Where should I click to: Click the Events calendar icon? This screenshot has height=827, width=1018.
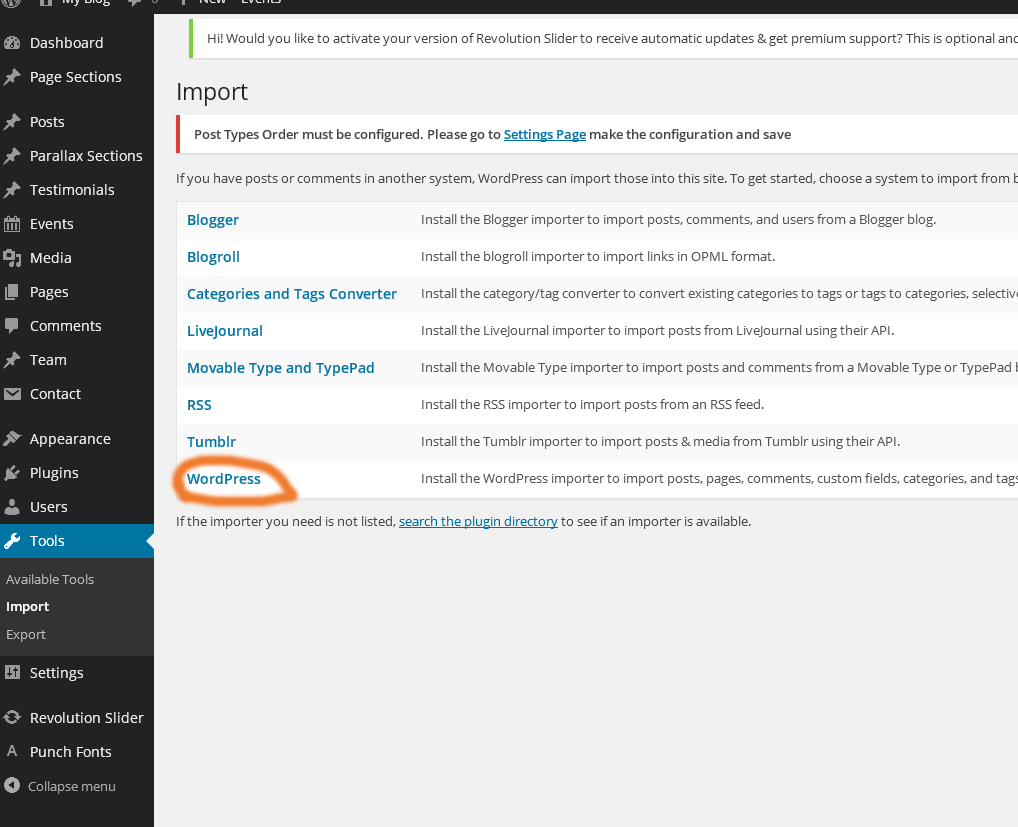click(12, 224)
